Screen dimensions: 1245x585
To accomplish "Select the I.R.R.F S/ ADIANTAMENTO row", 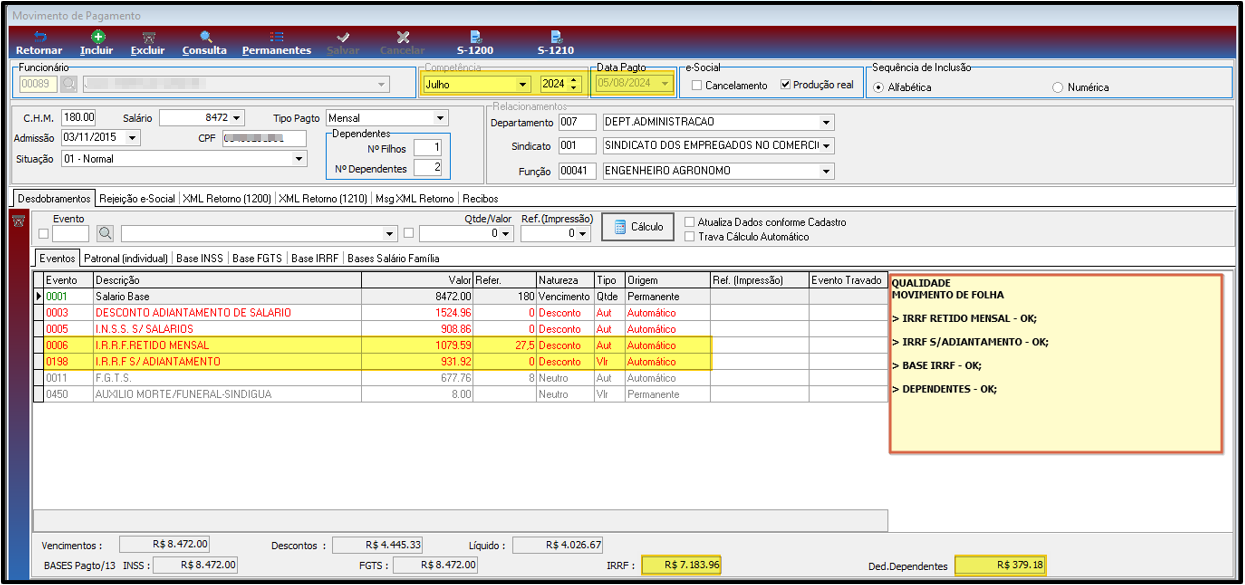I will (x=460, y=362).
